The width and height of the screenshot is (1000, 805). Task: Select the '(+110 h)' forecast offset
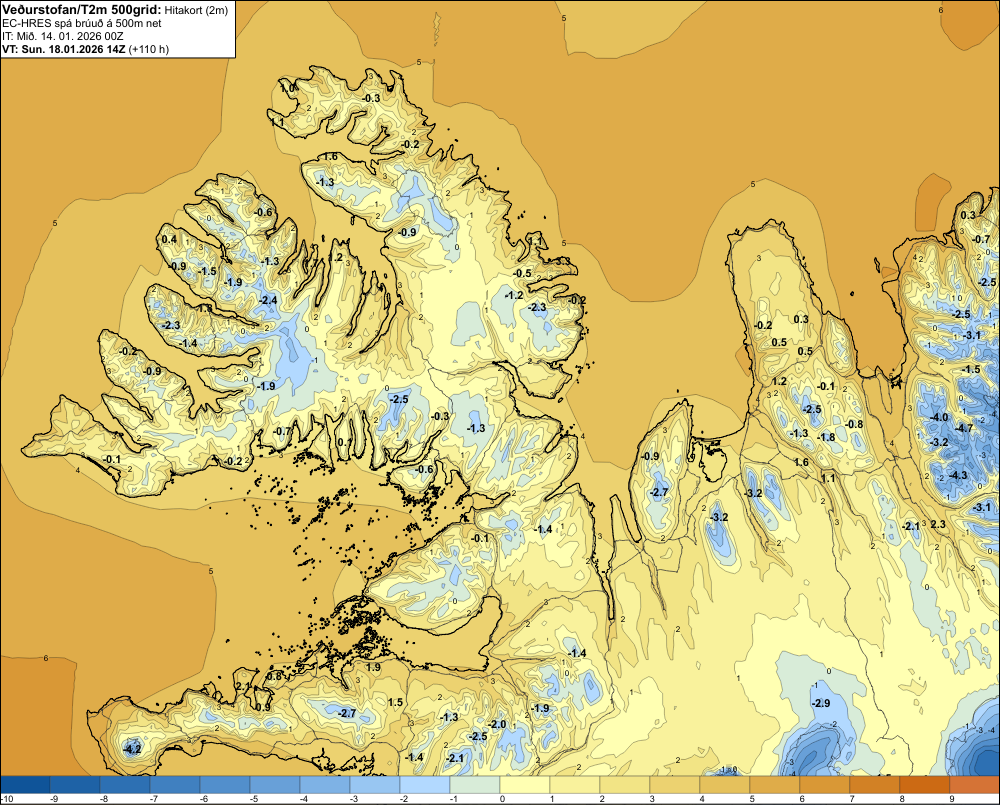[x=149, y=49]
